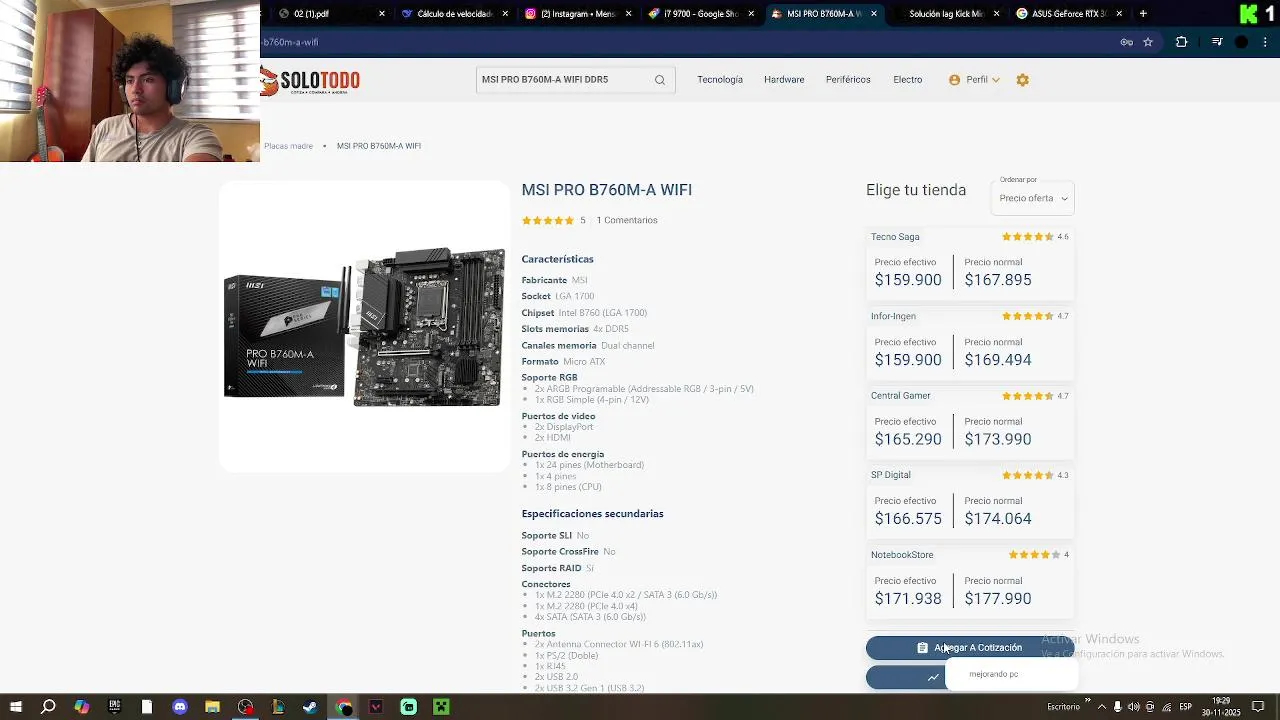Open the Hardware menu
The image size is (1280, 720).
click(x=784, y=80)
